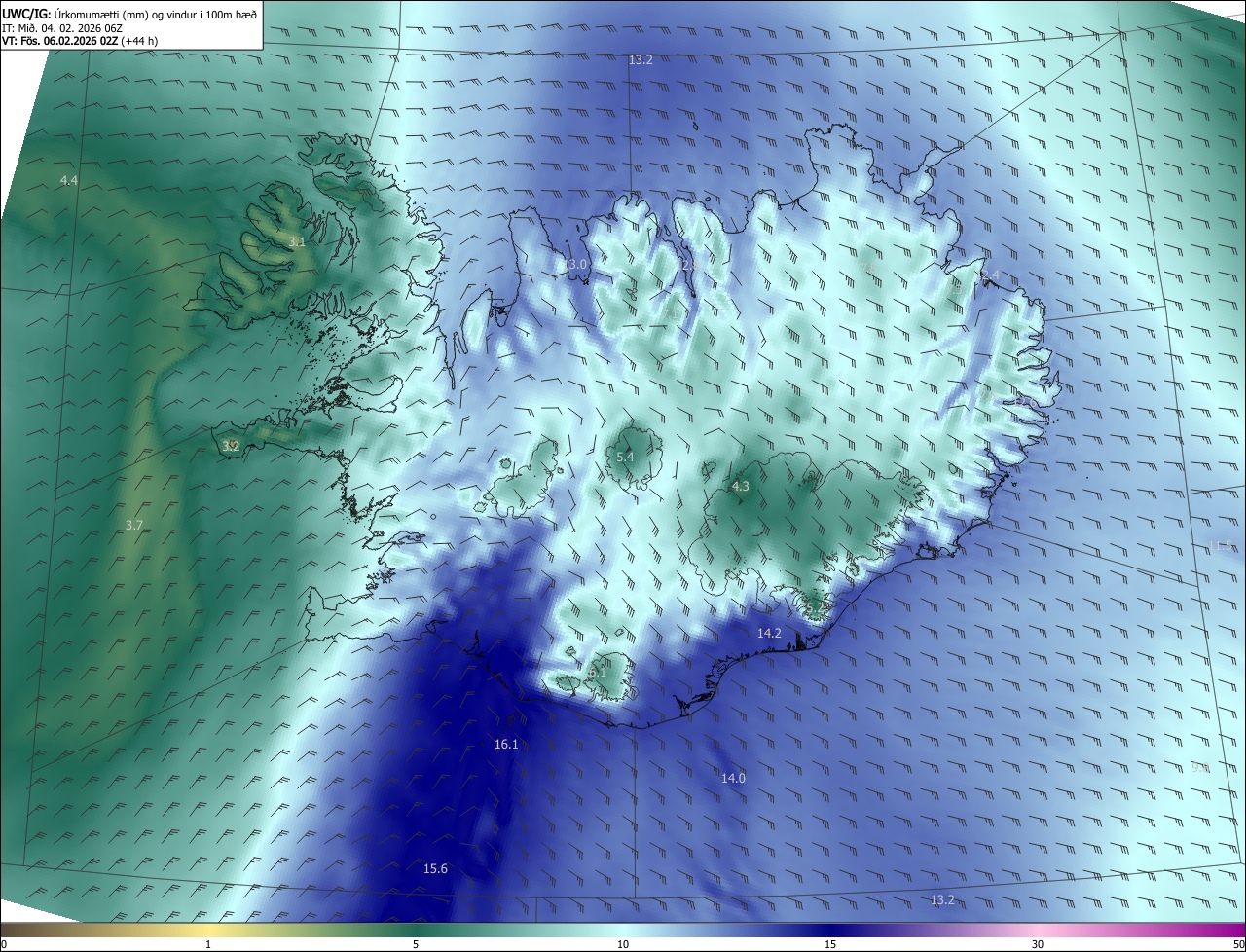Click the 5.4 value on the central glacier
This screenshot has height=952, width=1246.
(625, 457)
